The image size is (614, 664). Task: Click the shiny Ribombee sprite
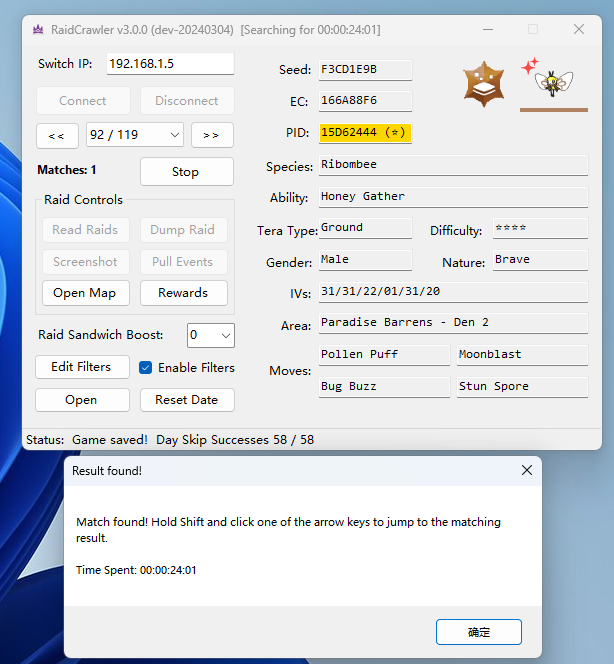tap(554, 82)
